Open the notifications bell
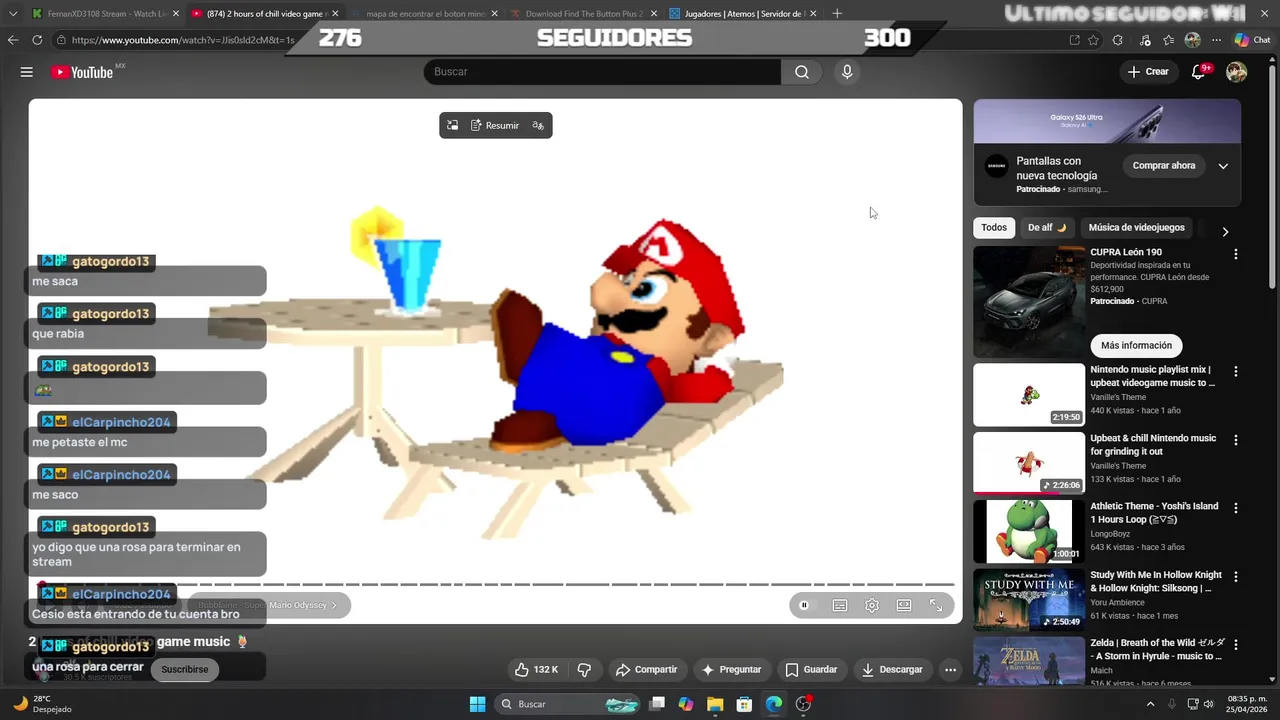The image size is (1280, 720). 1199,72
